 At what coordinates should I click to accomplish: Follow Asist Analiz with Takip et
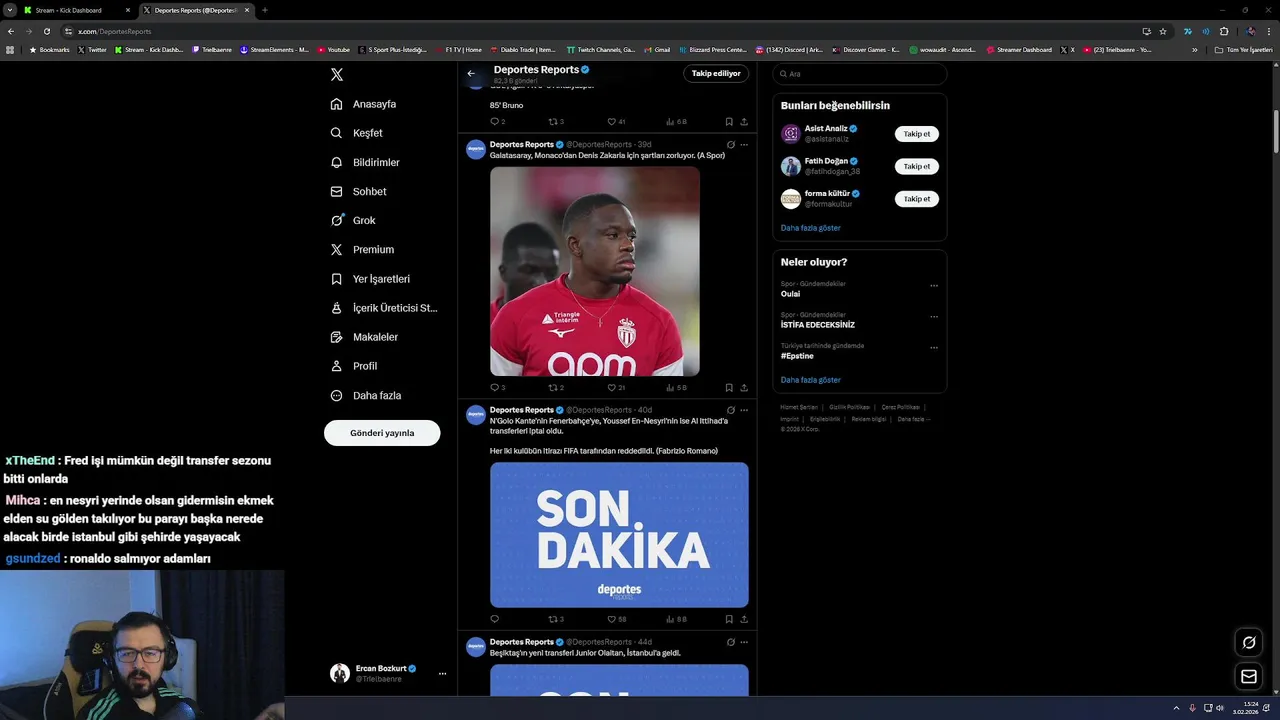pyautogui.click(x=916, y=134)
